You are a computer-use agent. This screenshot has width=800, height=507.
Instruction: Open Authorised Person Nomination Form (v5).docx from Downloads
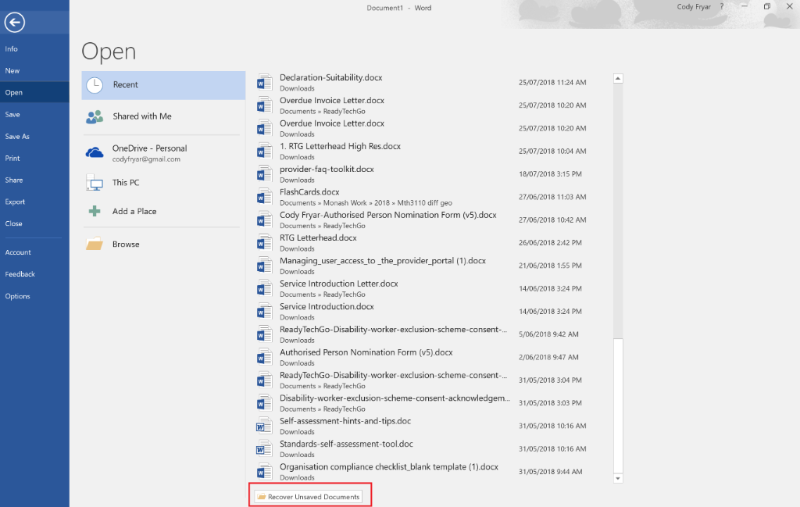pyautogui.click(x=423, y=357)
